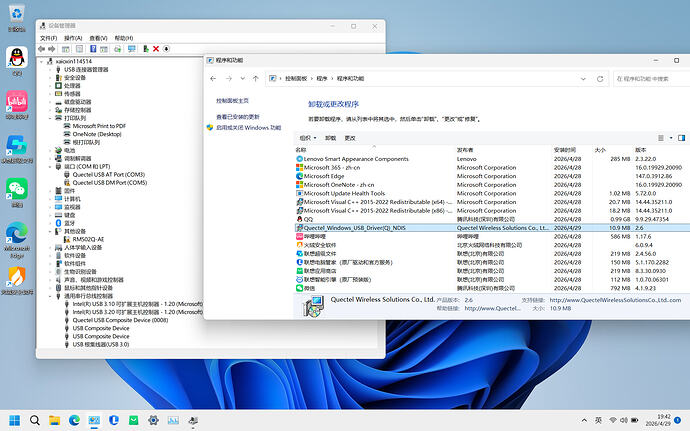Open the Recycle Bin desktop icon

click(x=17, y=18)
